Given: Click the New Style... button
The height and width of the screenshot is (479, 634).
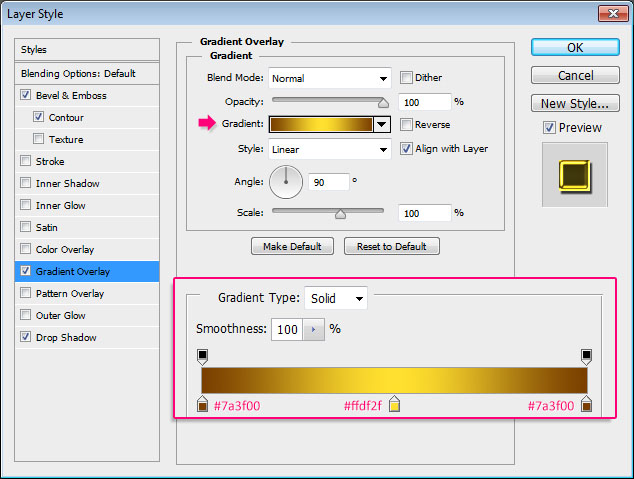Looking at the screenshot, I should tap(575, 103).
